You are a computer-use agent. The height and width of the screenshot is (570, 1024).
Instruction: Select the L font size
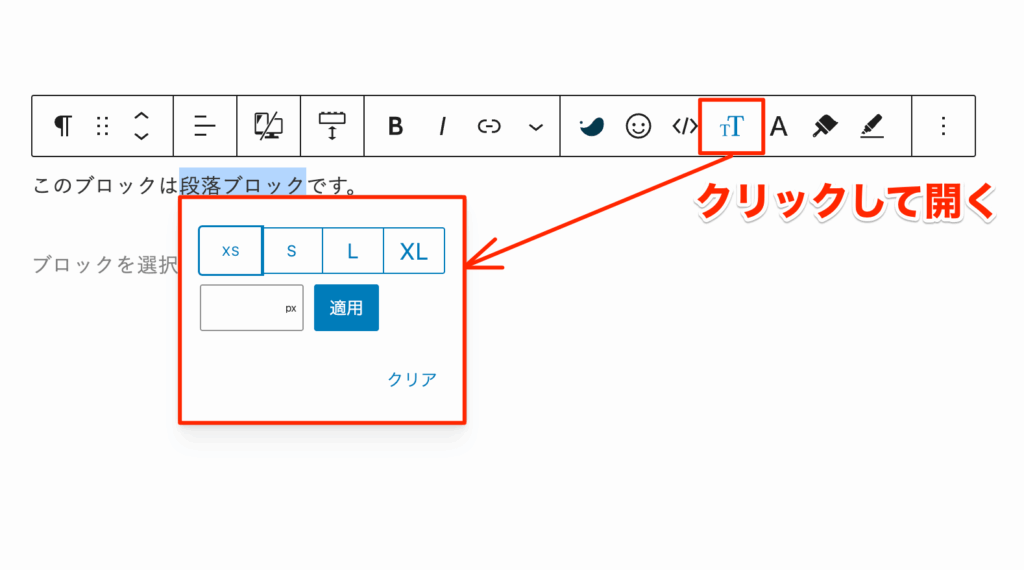pyautogui.click(x=353, y=251)
